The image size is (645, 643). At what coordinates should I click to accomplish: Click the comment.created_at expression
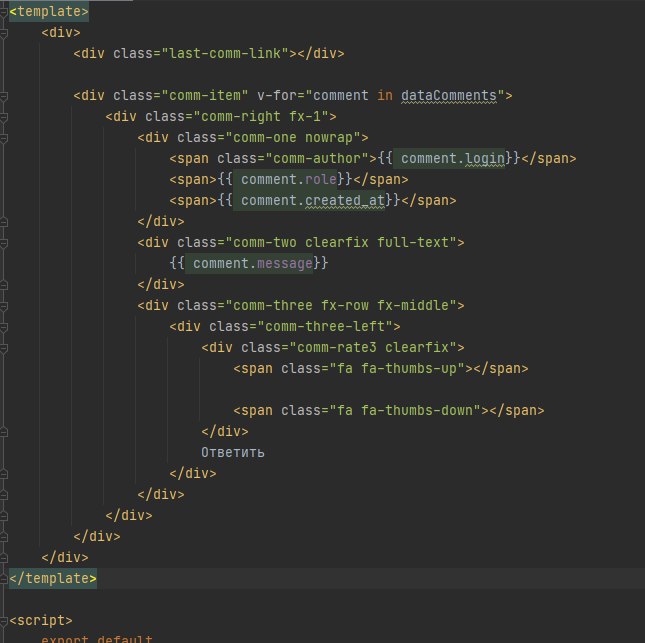point(313,200)
